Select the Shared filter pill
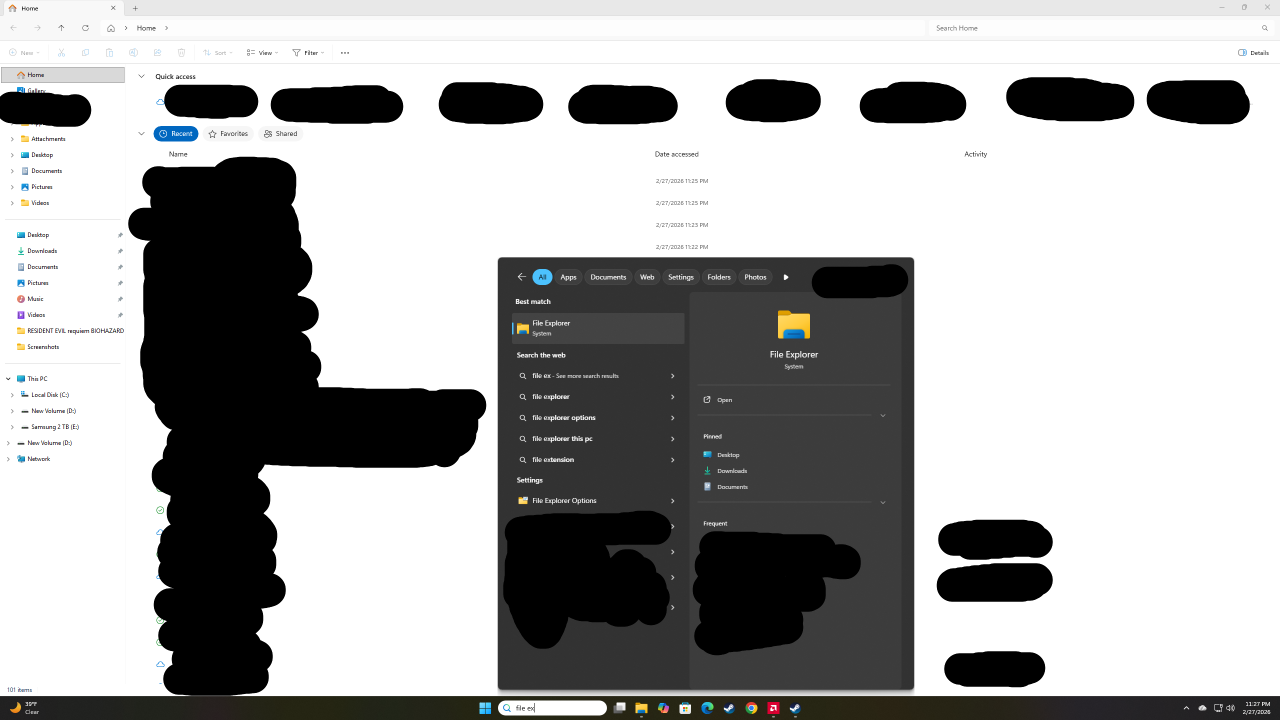The height and width of the screenshot is (720, 1280). tap(281, 134)
